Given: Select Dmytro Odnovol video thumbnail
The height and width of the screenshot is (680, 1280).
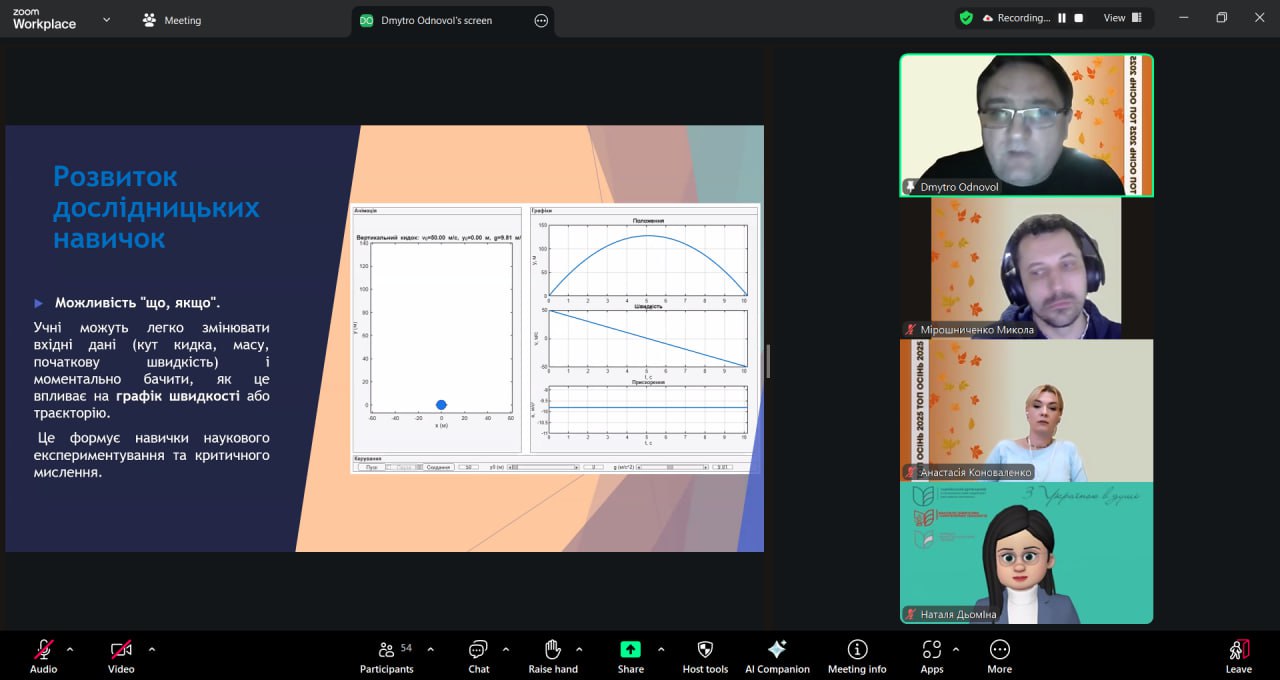Looking at the screenshot, I should [x=1026, y=125].
